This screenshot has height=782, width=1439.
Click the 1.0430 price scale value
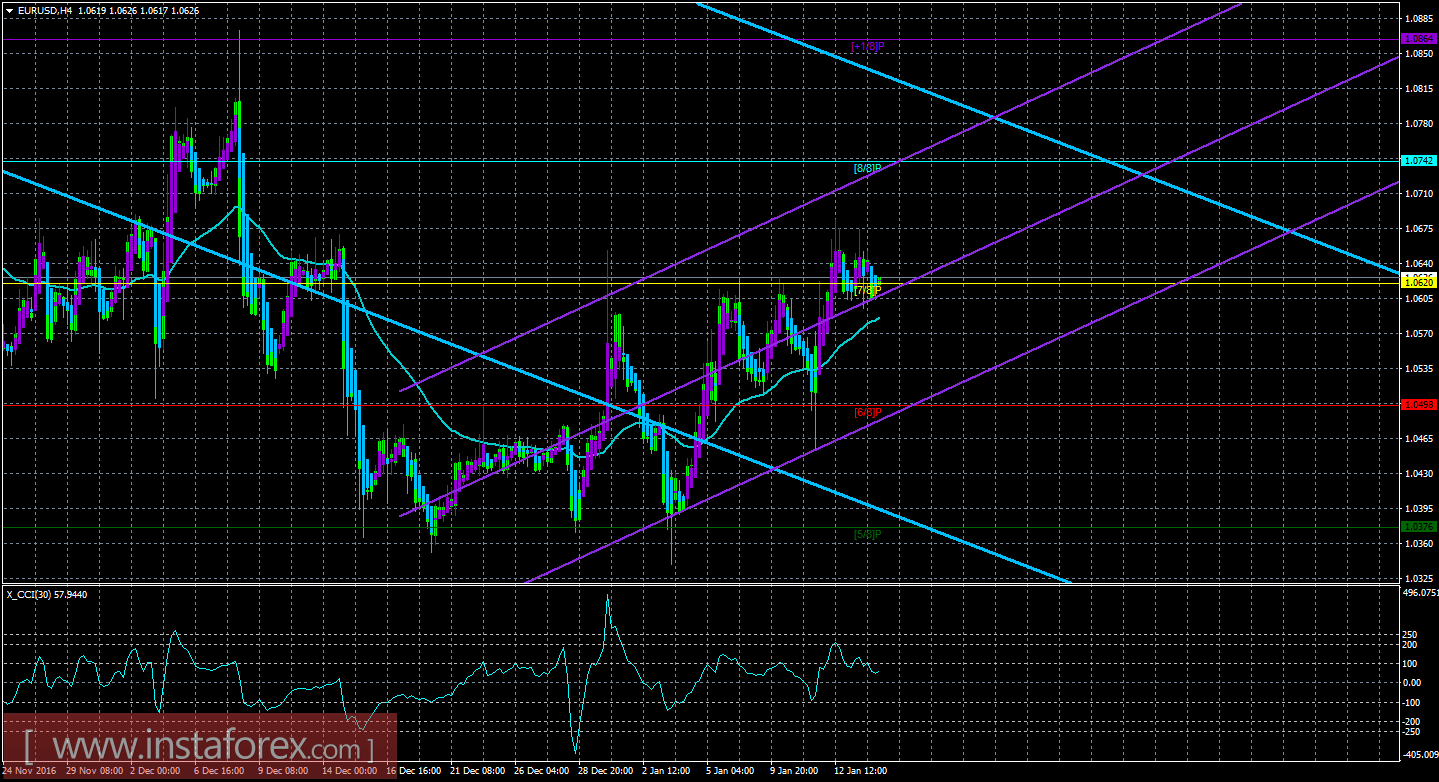[x=1420, y=474]
